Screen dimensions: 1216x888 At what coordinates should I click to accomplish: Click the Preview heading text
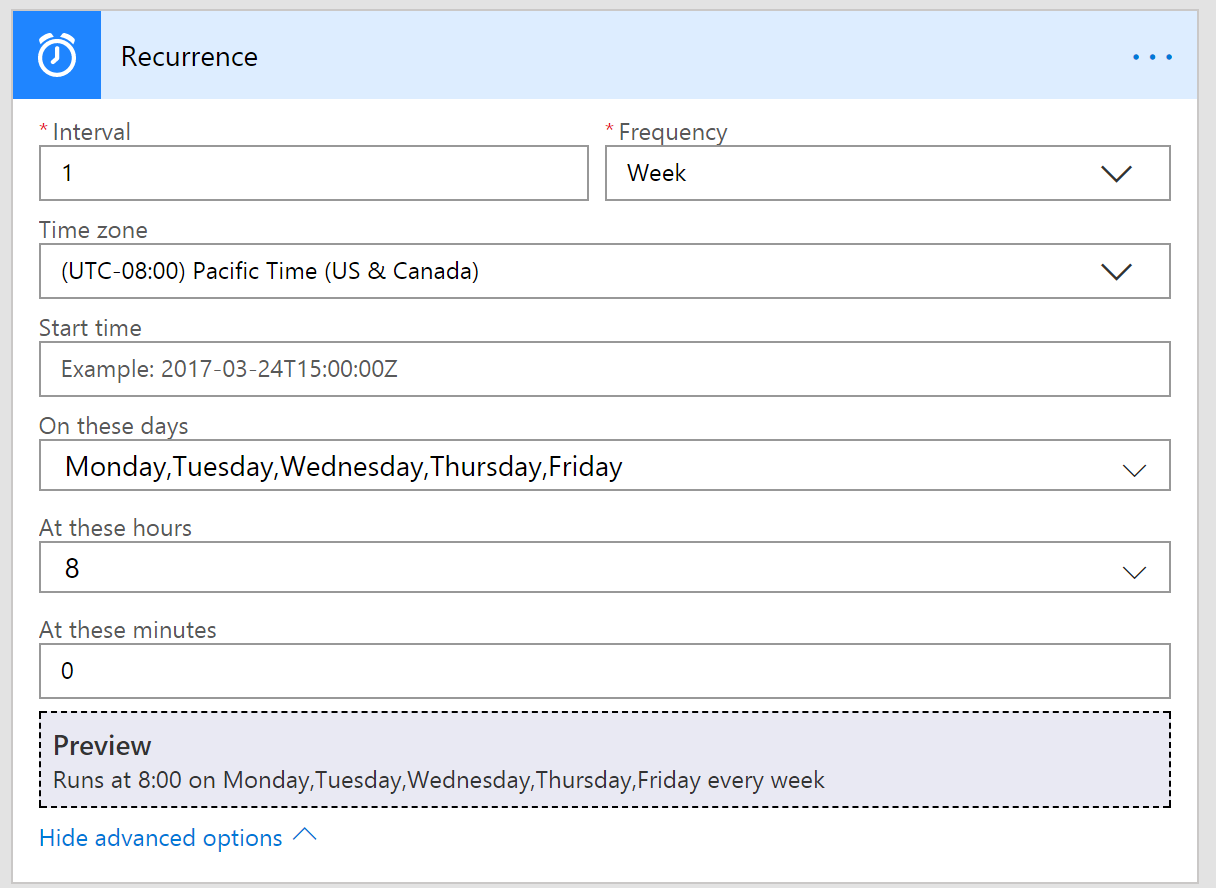coord(102,746)
